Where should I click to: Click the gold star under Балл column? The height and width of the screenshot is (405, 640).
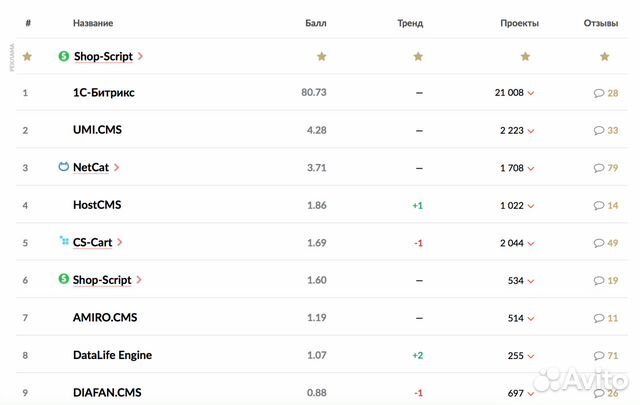pos(322,56)
